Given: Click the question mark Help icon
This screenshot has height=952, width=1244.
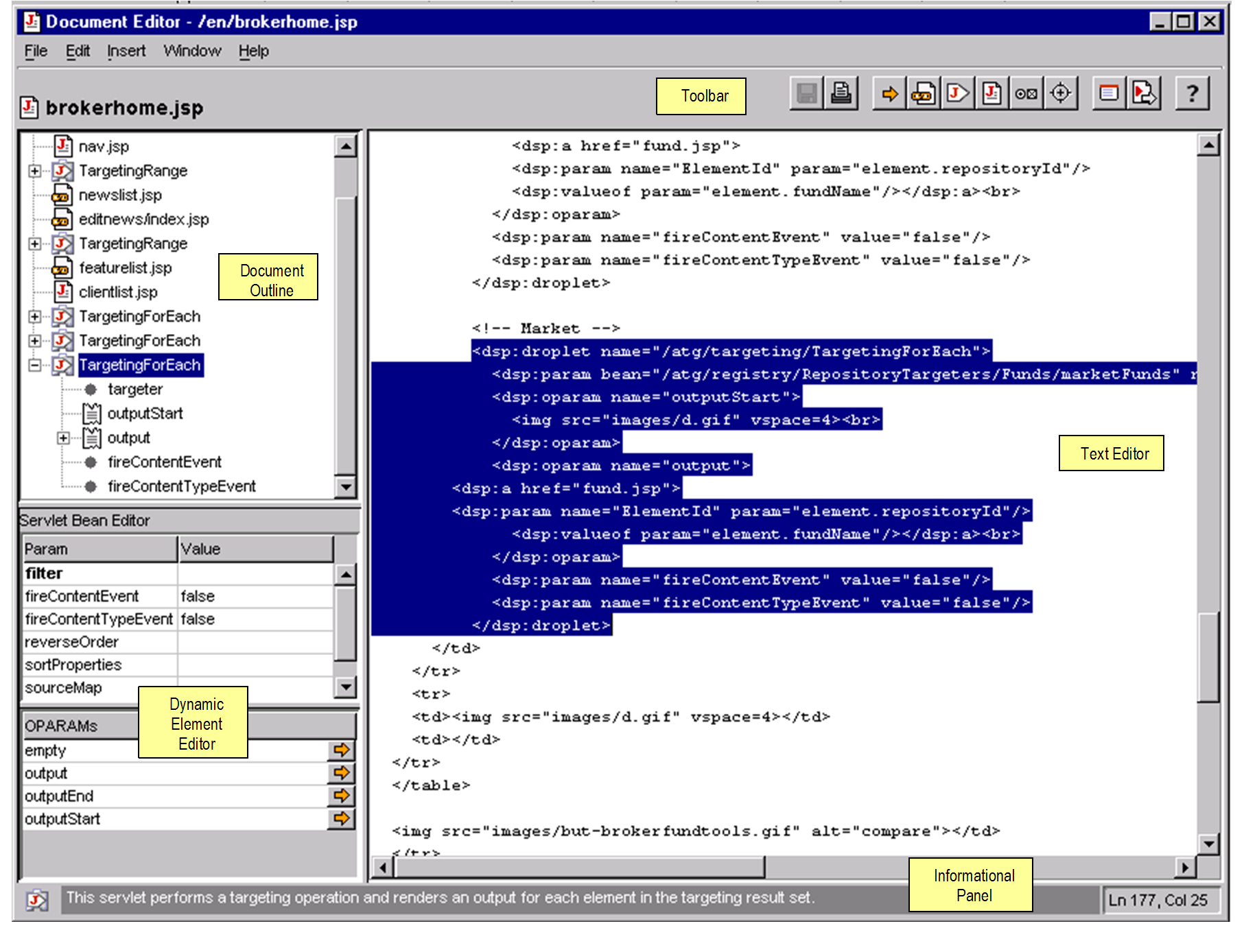Looking at the screenshot, I should pos(1193,93).
